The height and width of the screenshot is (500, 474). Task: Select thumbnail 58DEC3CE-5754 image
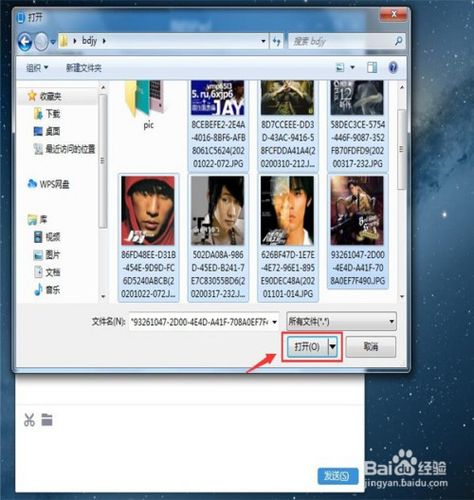pyautogui.click(x=357, y=125)
